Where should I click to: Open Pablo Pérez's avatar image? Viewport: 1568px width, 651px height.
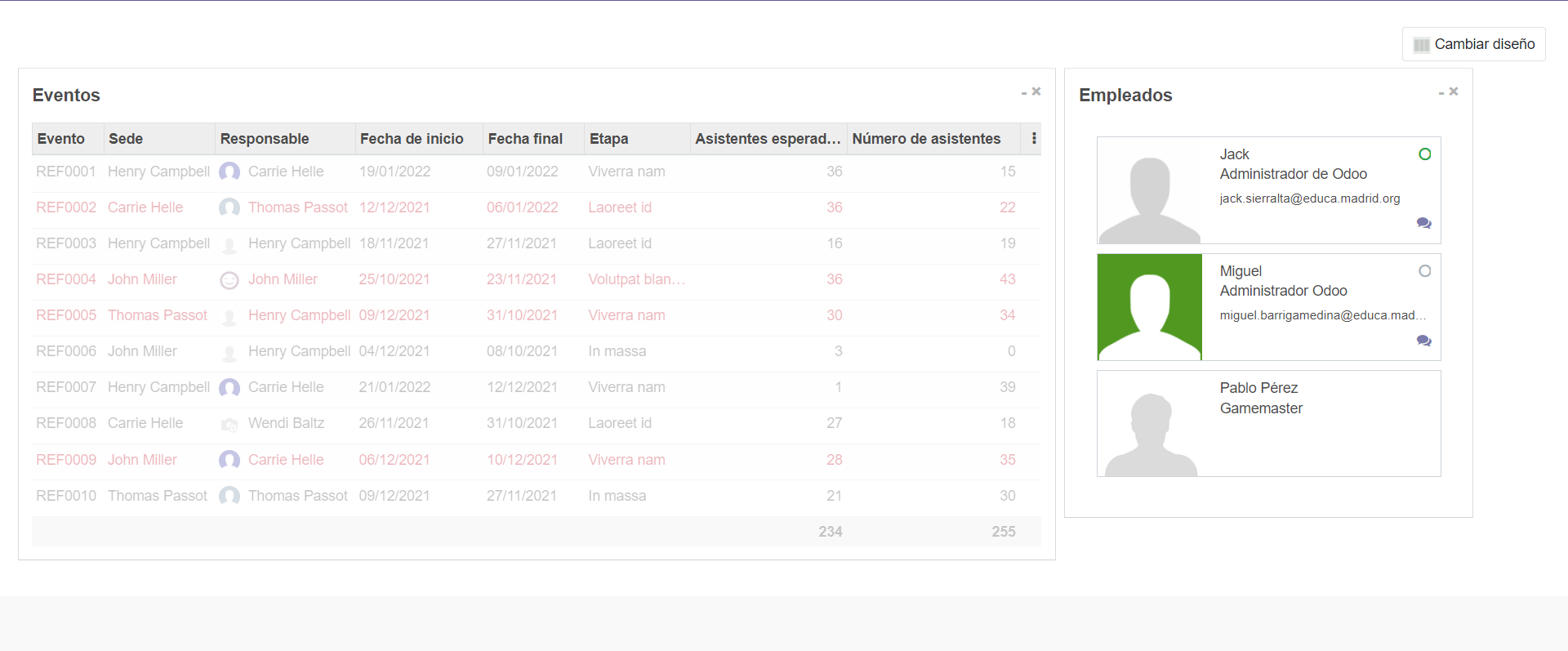[1150, 424]
